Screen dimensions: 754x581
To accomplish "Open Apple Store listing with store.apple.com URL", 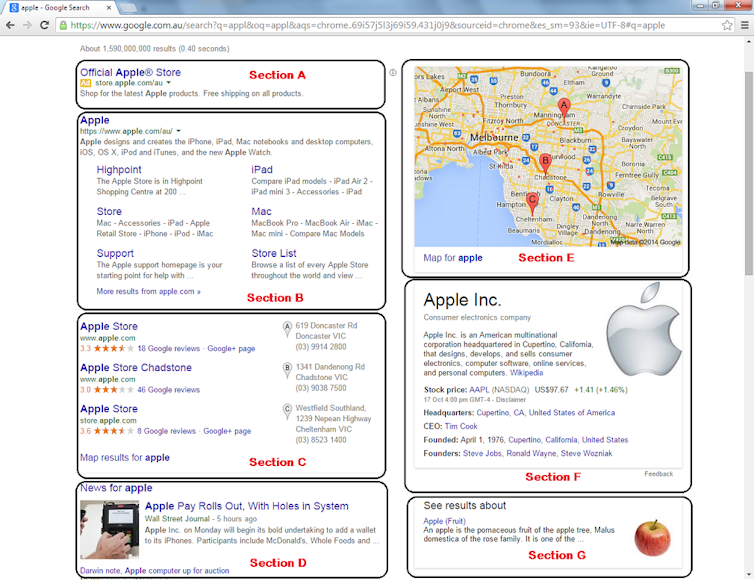I will 109,409.
